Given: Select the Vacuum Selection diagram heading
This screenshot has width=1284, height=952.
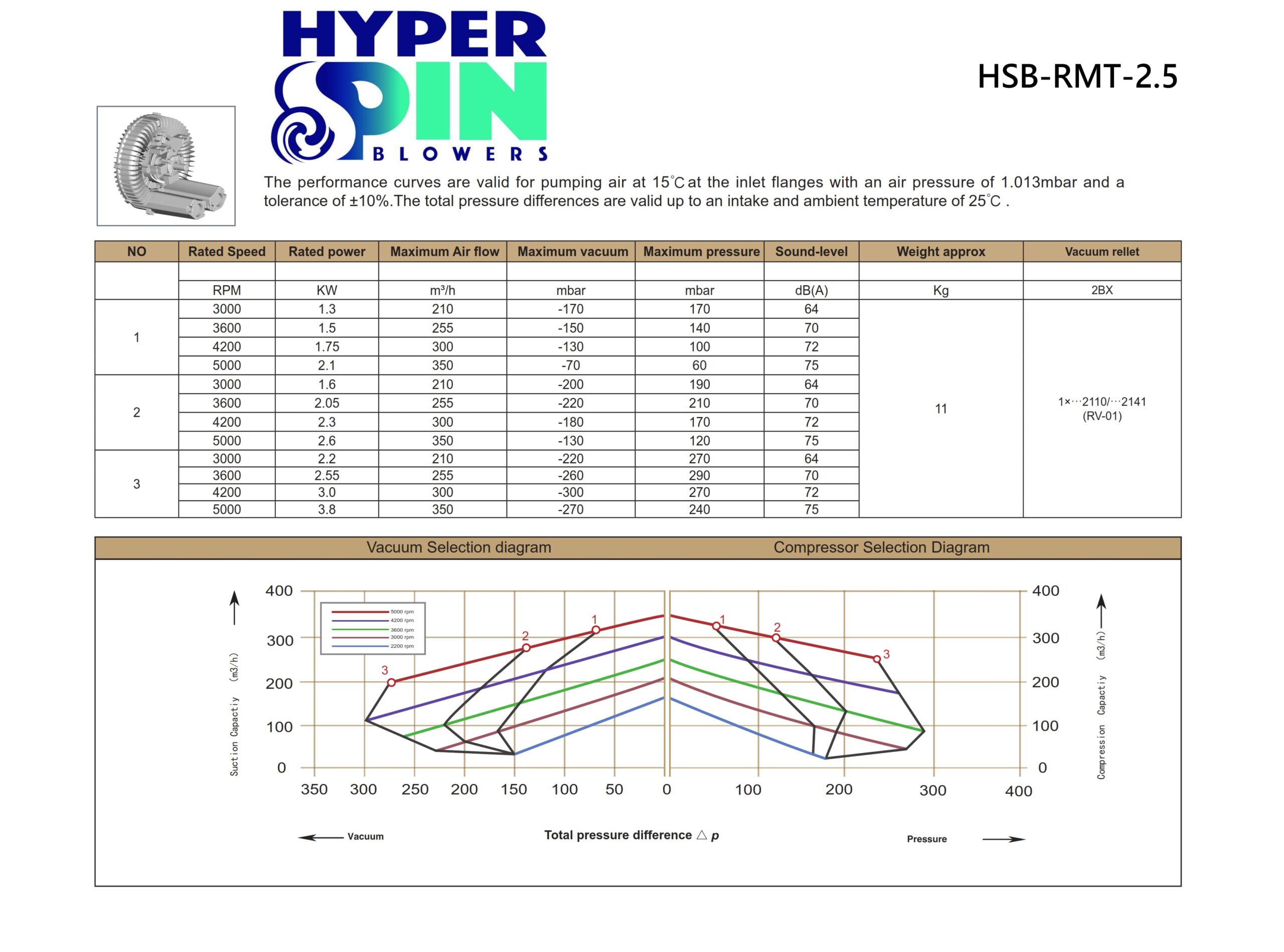Looking at the screenshot, I should (458, 547).
